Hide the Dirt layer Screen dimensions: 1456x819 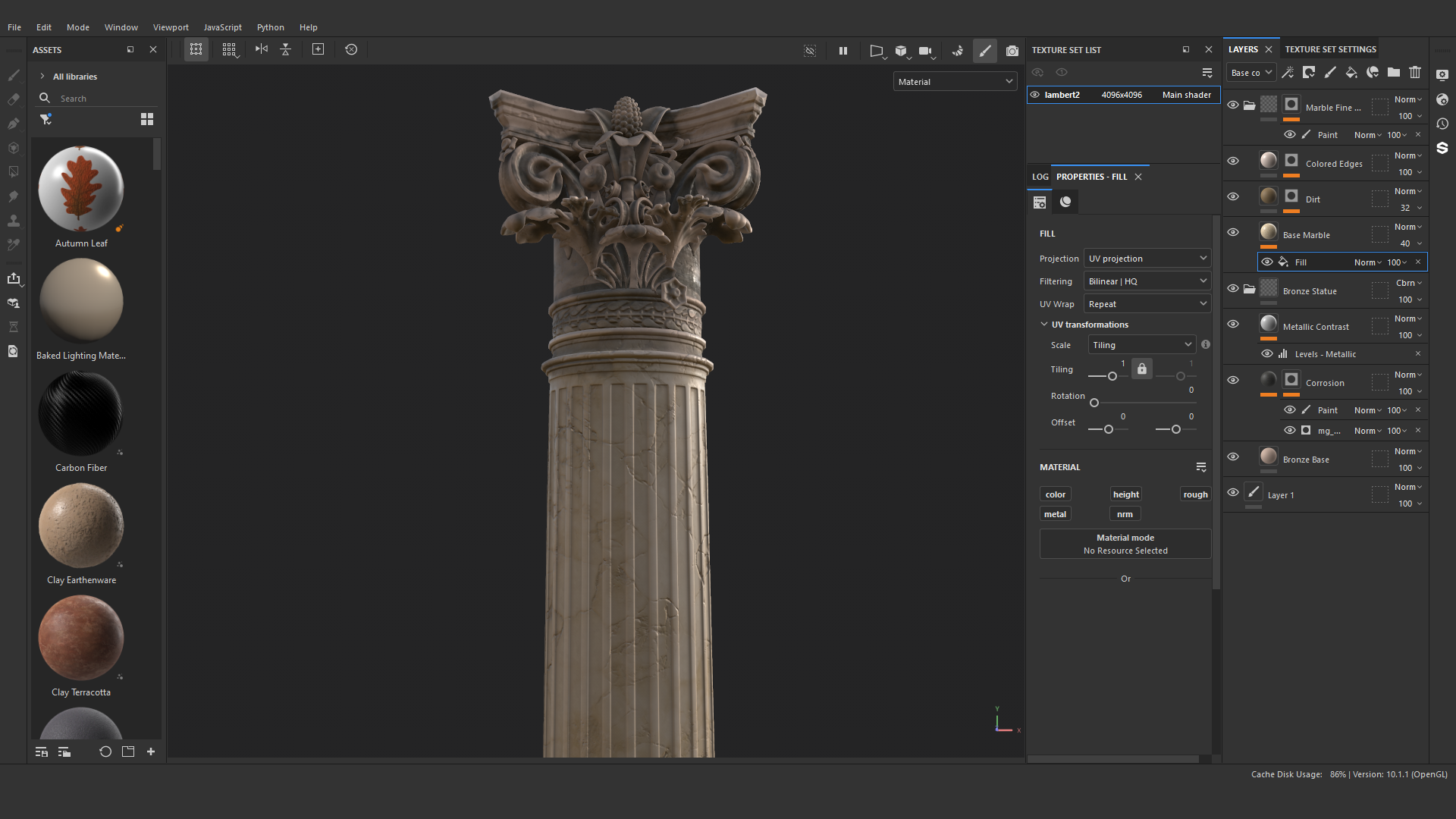point(1233,196)
